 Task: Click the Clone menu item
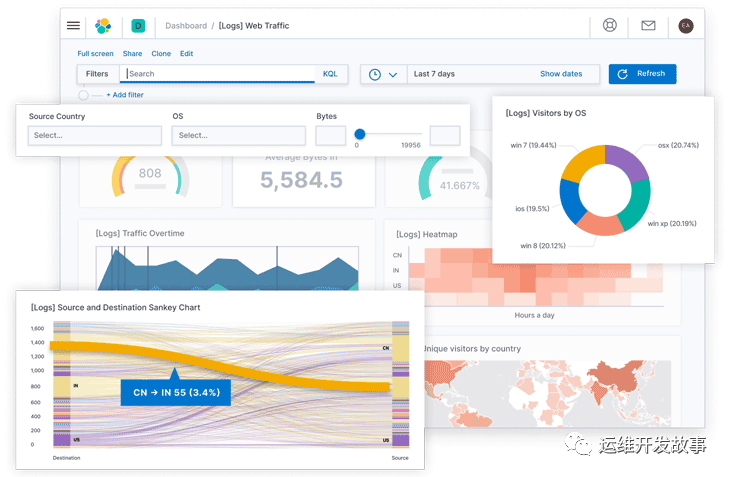pos(161,54)
